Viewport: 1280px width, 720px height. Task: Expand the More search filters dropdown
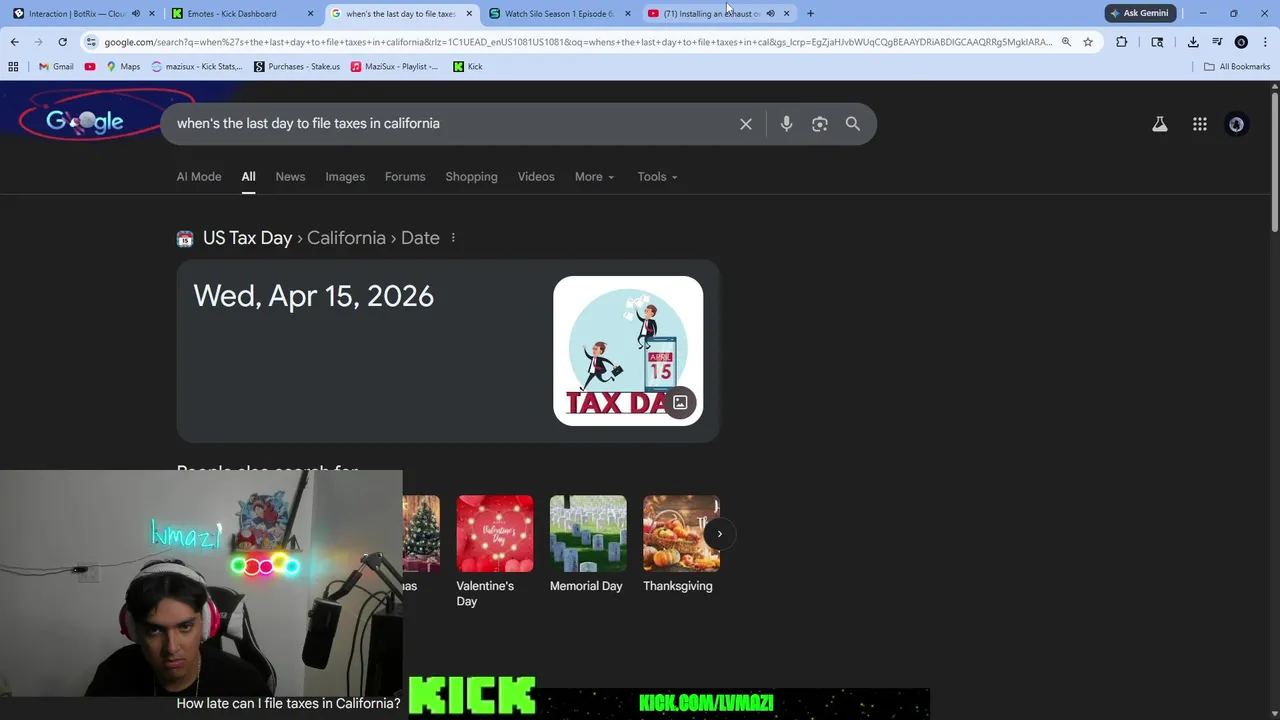594,177
